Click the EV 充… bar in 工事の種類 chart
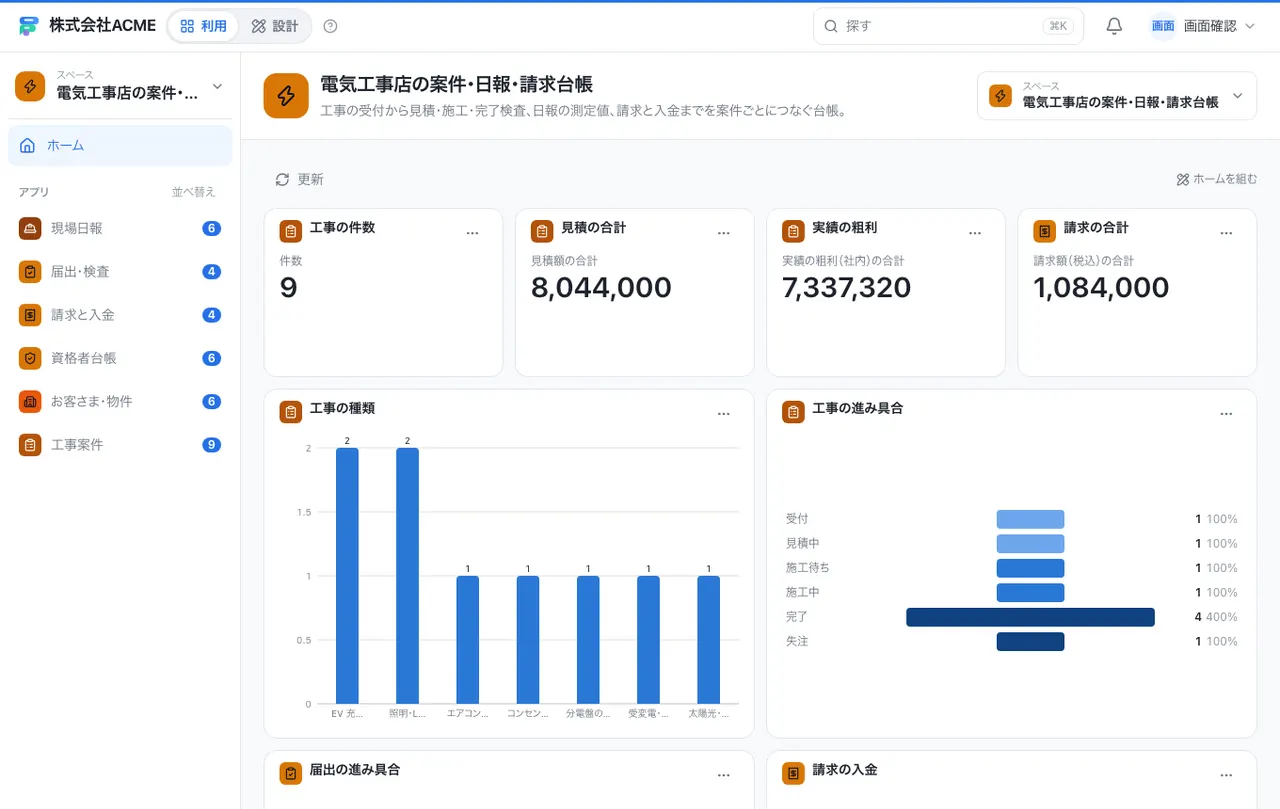The image size is (1280, 809). [347, 576]
